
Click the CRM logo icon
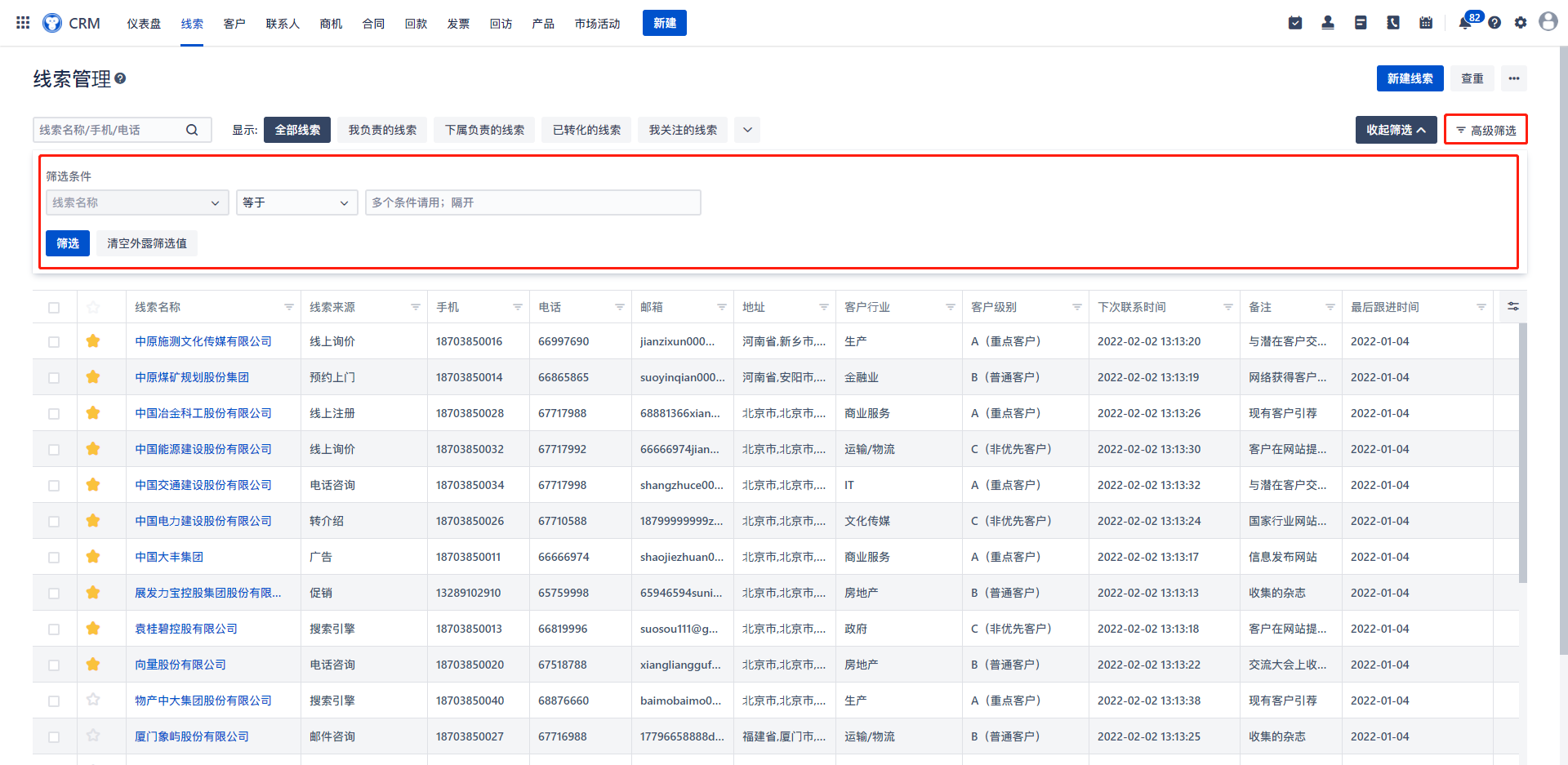52,23
